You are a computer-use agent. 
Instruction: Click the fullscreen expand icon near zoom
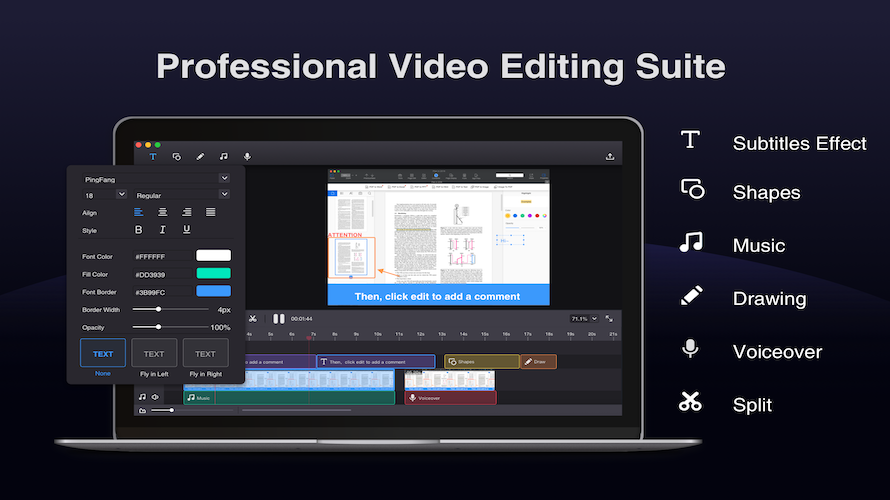click(x=611, y=318)
